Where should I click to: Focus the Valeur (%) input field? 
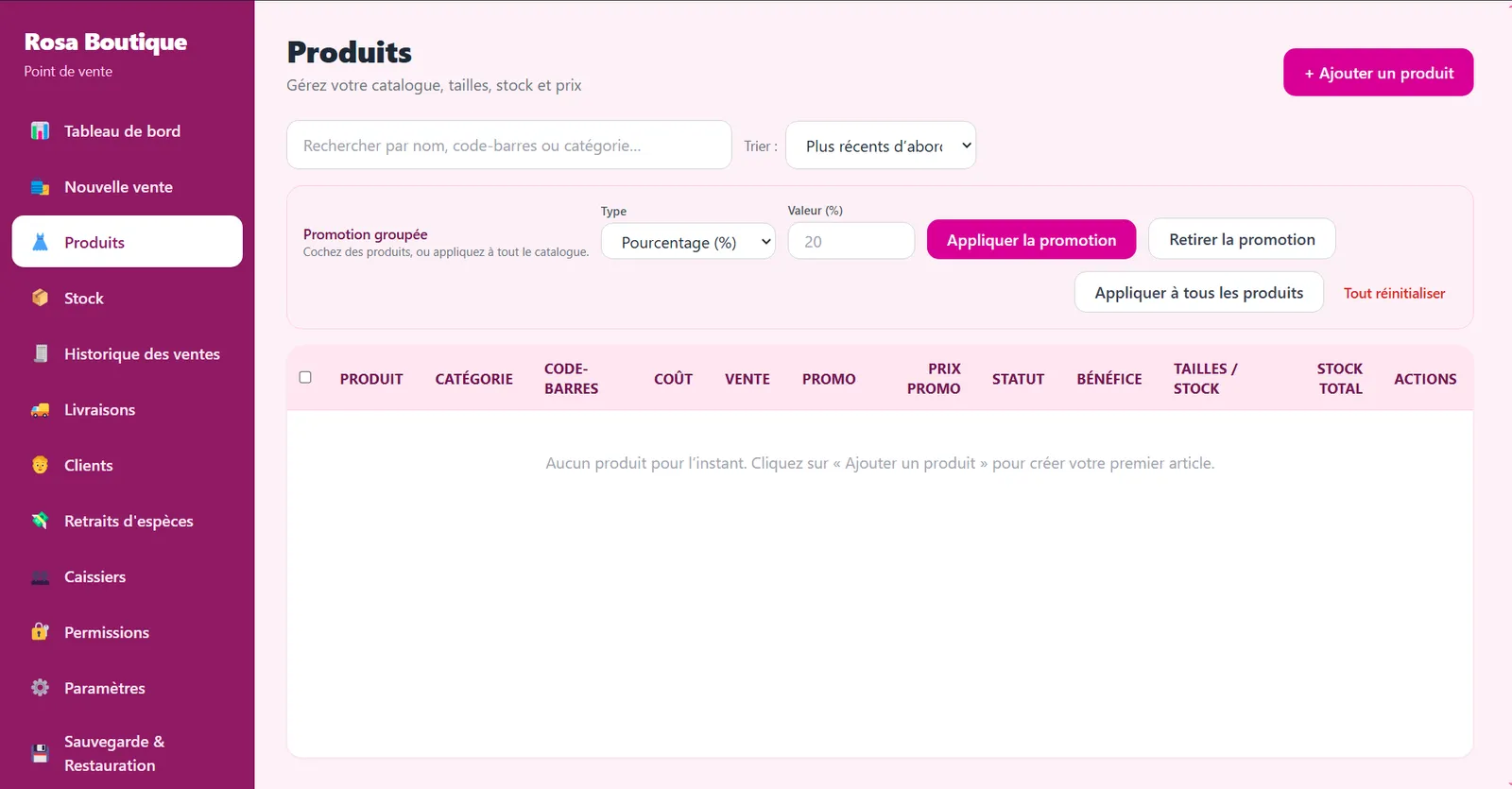point(851,241)
